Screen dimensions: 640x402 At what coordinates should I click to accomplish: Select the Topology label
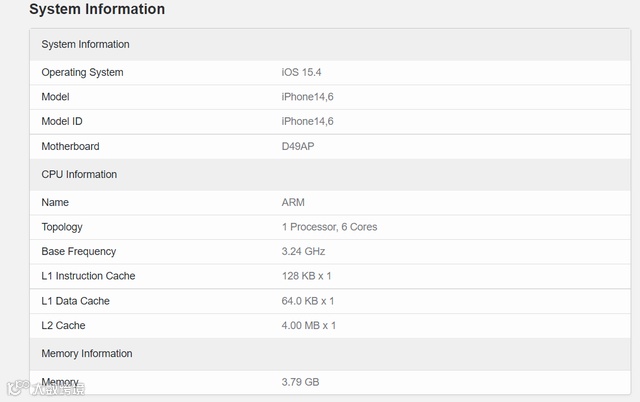[62, 227]
